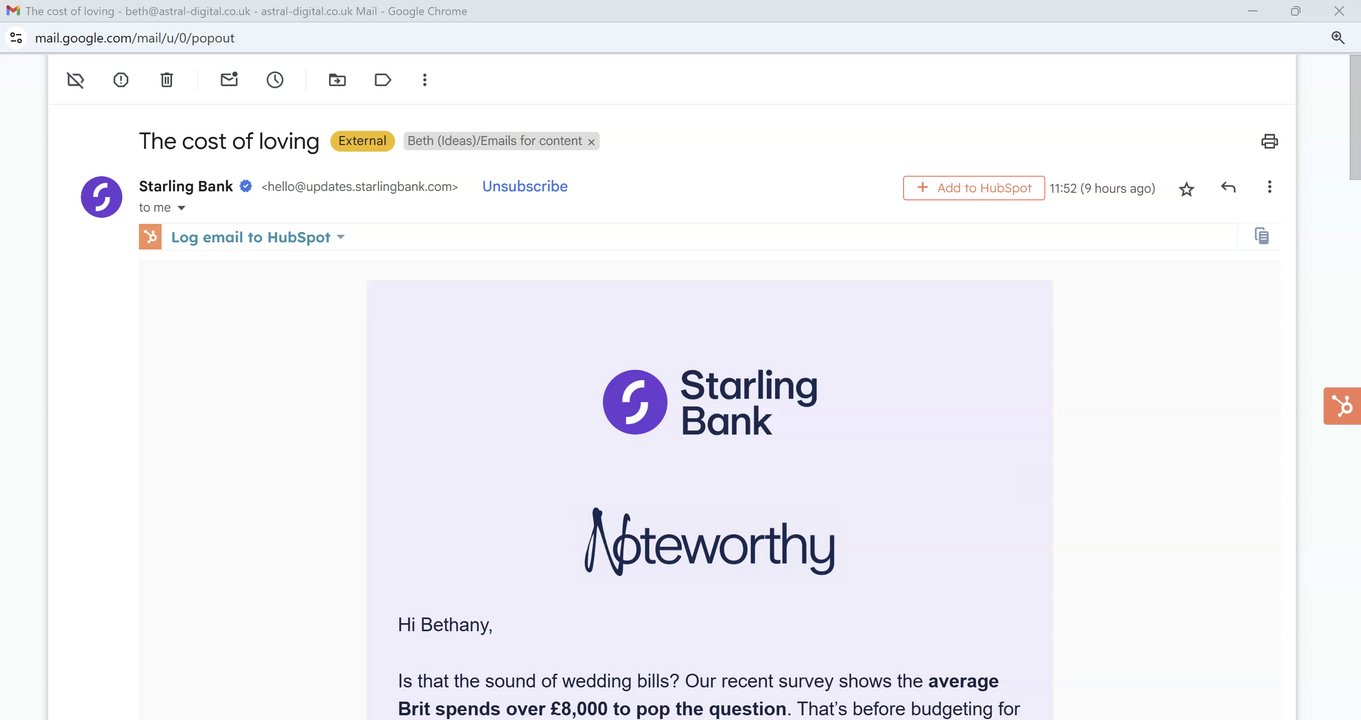
Task: Report this email as spam
Action: tap(121, 80)
